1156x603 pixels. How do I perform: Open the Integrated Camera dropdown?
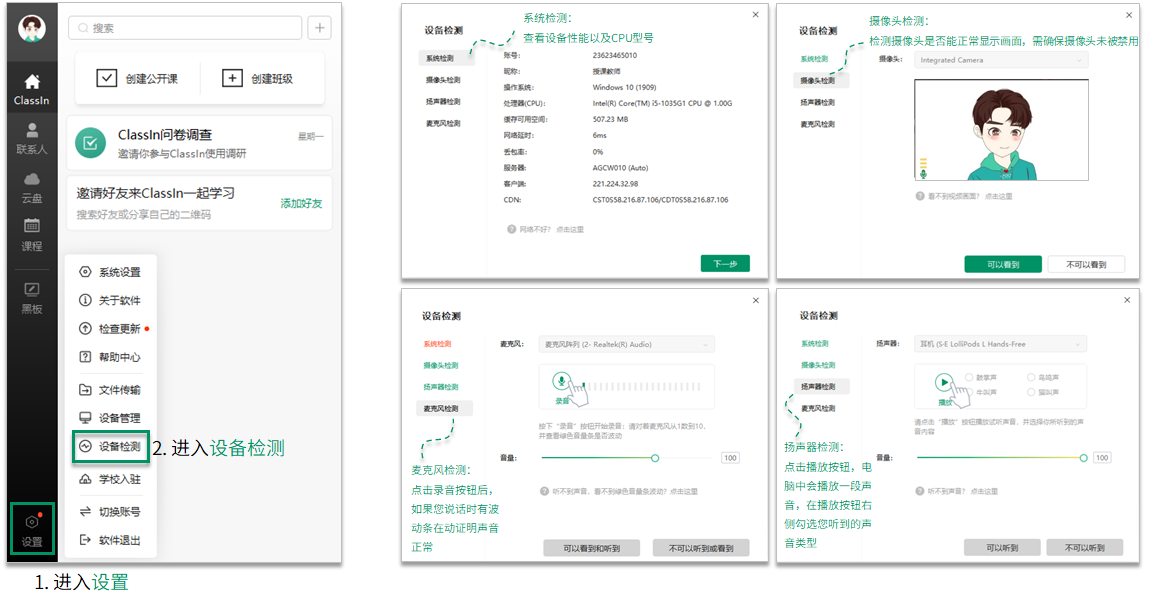1001,60
